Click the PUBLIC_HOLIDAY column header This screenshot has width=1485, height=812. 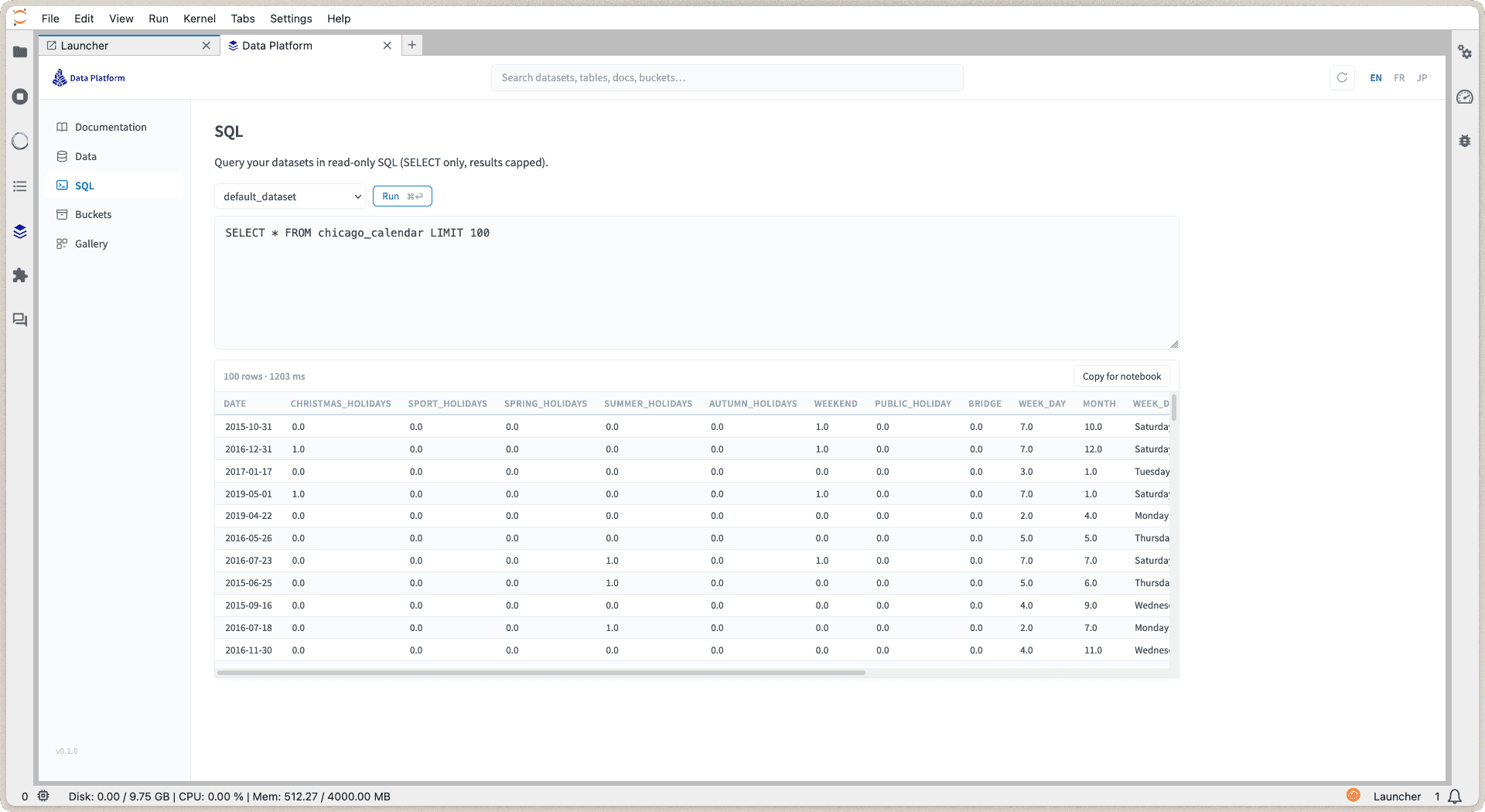pyautogui.click(x=913, y=404)
